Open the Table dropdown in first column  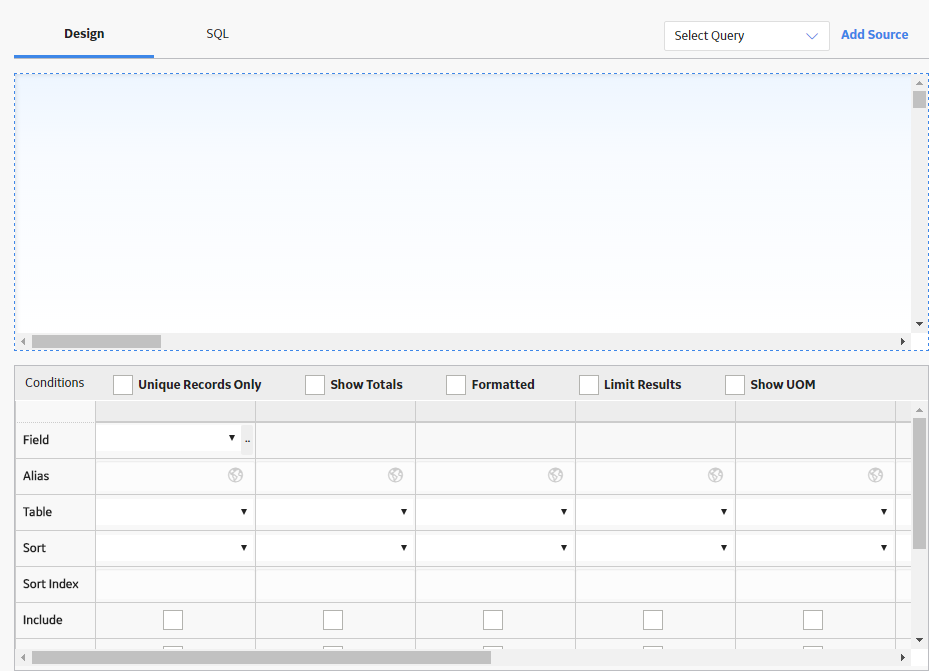click(175, 512)
